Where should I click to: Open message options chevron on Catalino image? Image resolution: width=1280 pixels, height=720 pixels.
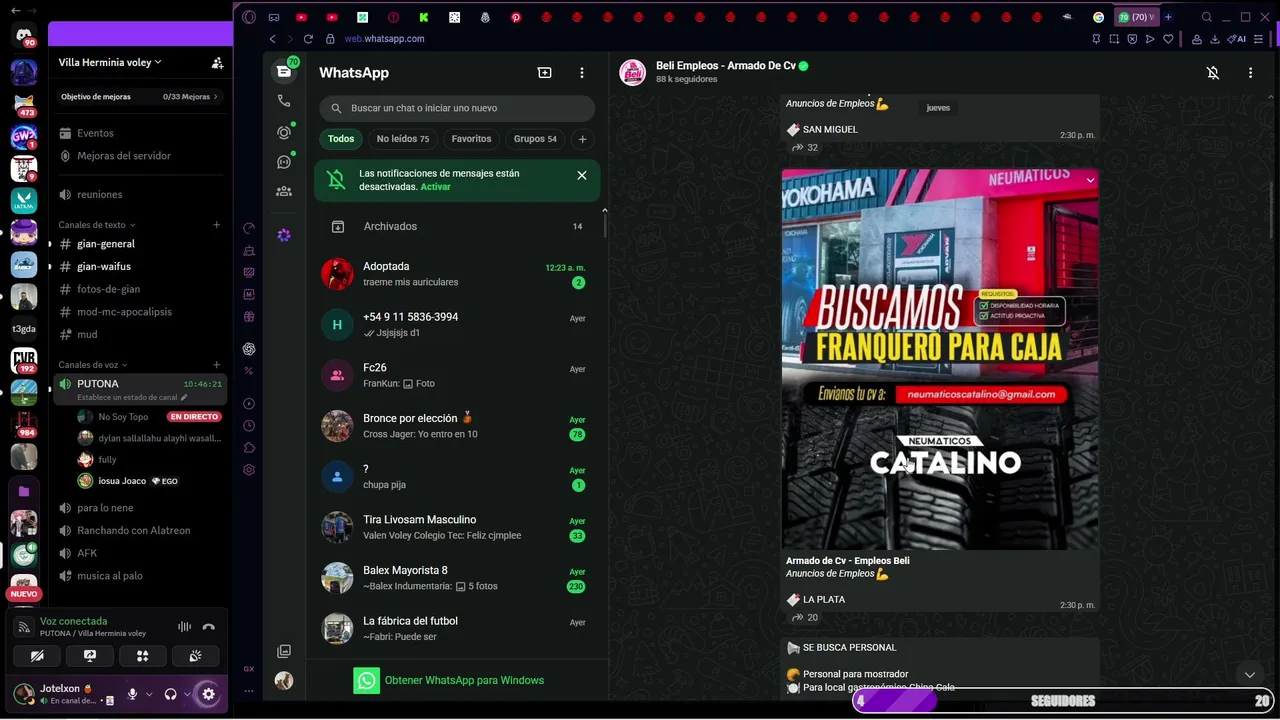(x=1090, y=180)
